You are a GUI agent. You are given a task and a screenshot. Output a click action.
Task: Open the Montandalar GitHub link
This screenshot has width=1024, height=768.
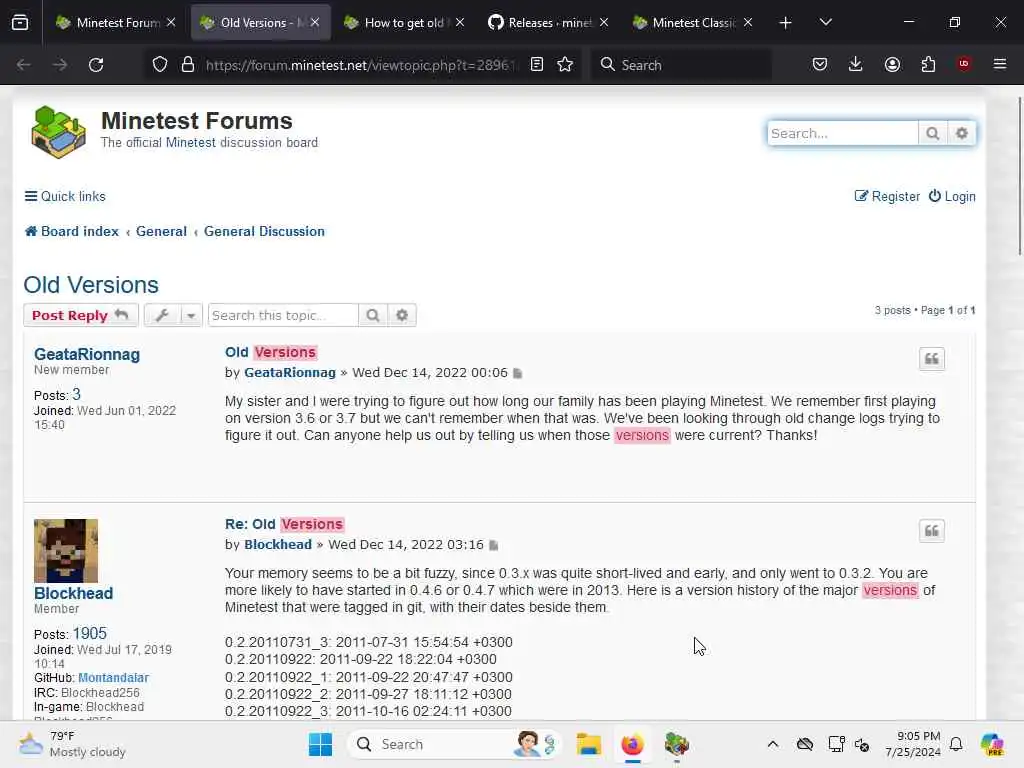coord(114,678)
